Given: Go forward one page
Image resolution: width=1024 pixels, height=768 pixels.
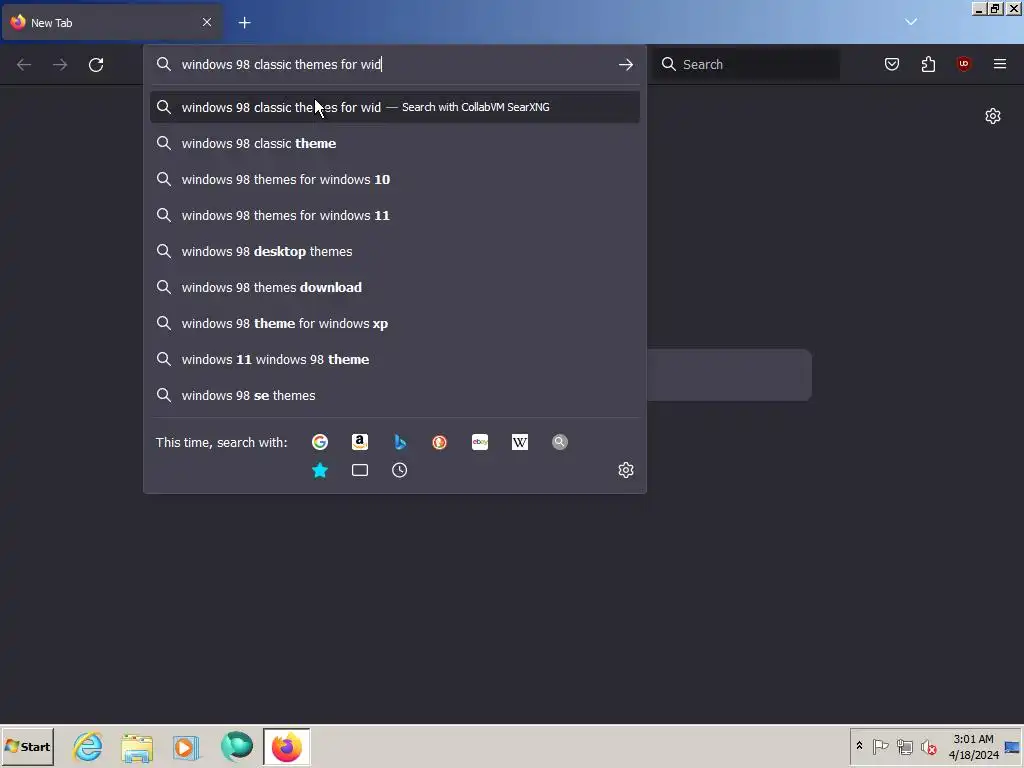Looking at the screenshot, I should pos(60,64).
